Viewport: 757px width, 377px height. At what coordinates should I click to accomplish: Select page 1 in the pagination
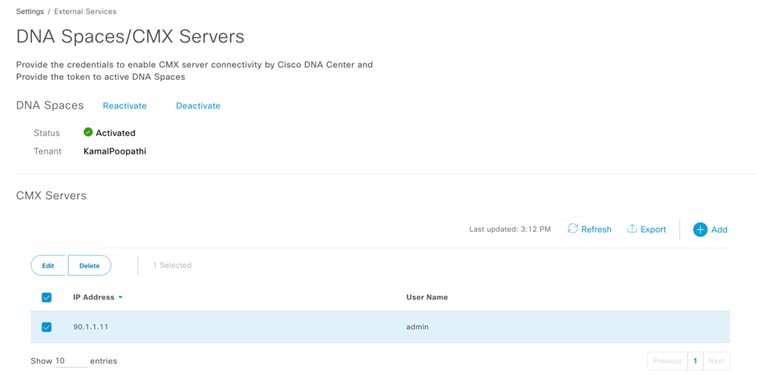[695, 361]
